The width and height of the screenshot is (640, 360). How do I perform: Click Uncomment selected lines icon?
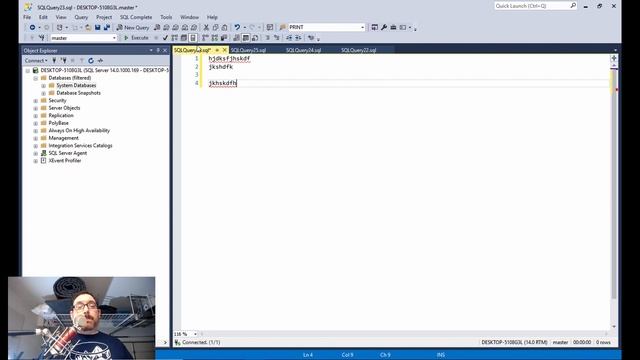(277, 38)
